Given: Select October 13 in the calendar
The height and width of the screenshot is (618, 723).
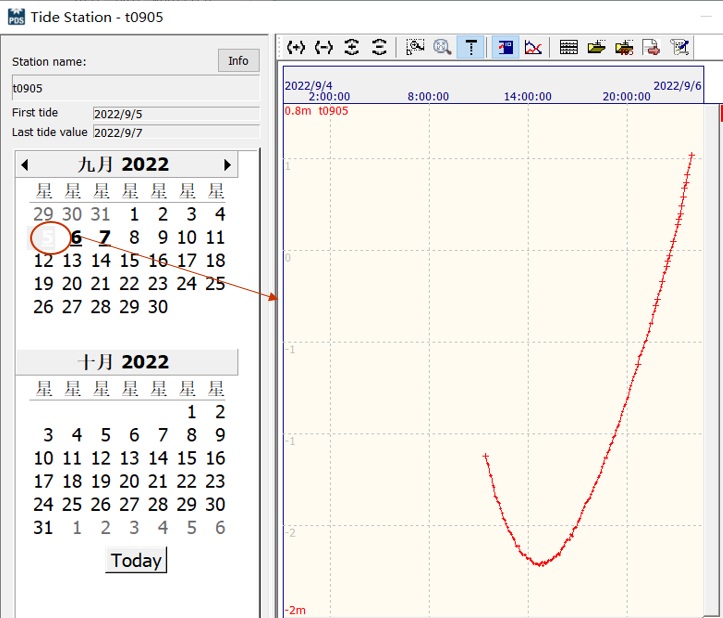Looking at the screenshot, I should pyautogui.click(x=129, y=458).
